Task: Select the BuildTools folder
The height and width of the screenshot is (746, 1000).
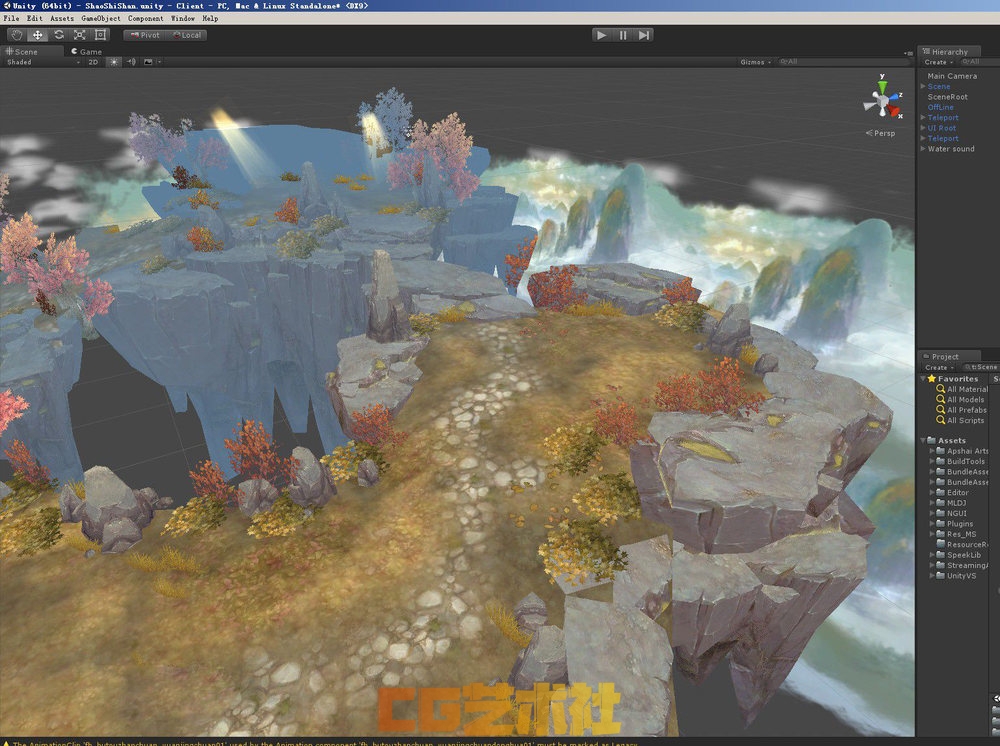Action: (x=960, y=461)
